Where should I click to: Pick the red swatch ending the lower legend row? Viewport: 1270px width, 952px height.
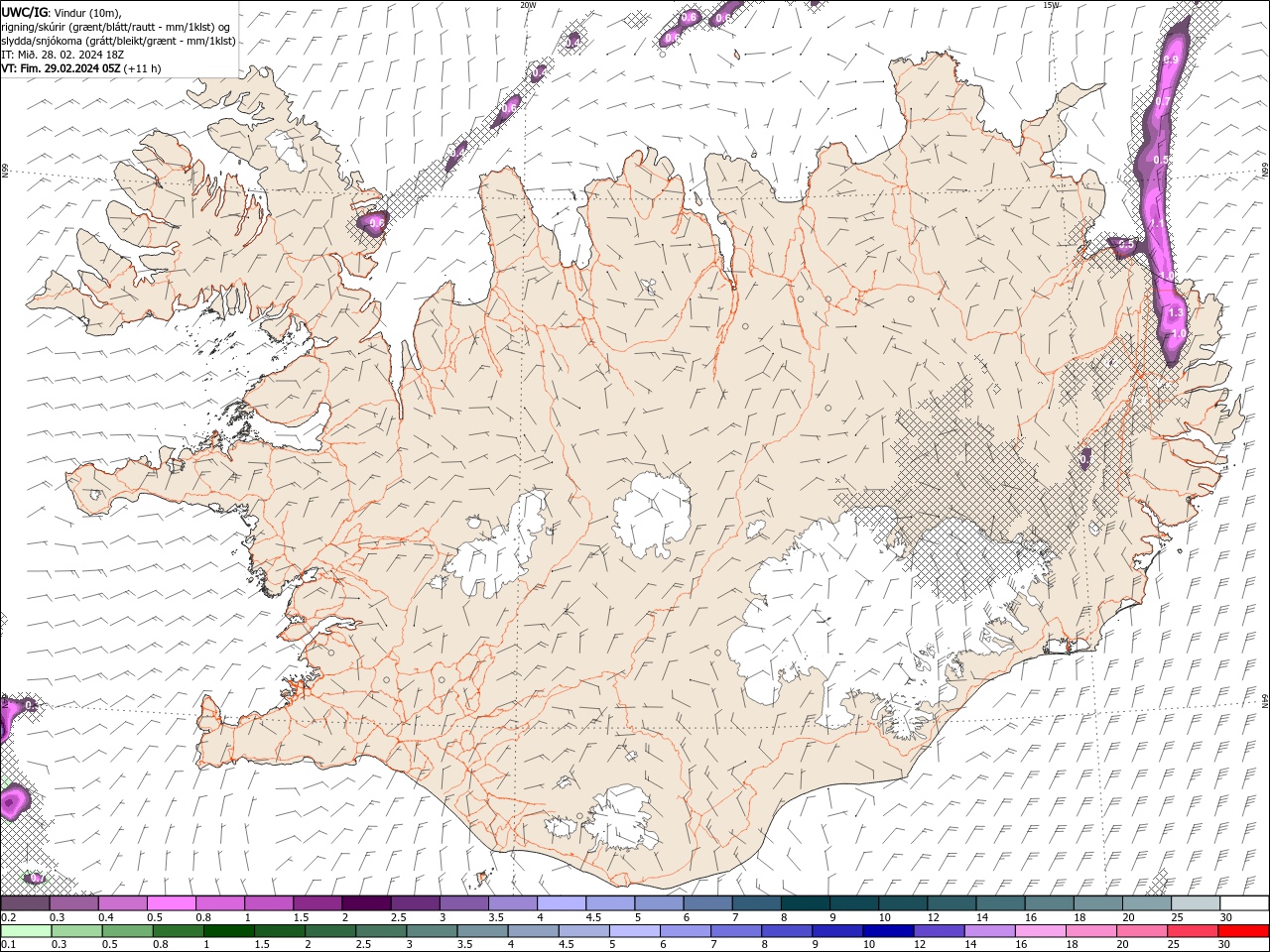click(x=1244, y=931)
